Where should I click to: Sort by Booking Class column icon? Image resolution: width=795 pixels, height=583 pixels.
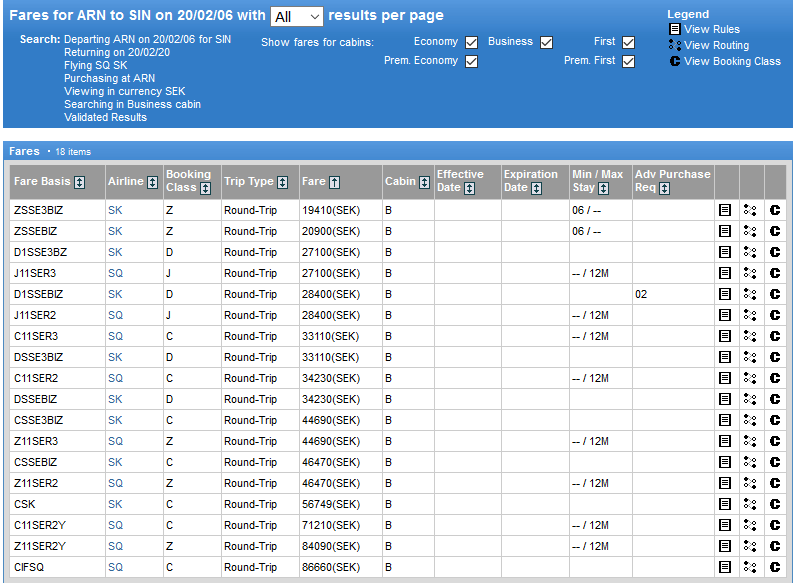(x=205, y=188)
